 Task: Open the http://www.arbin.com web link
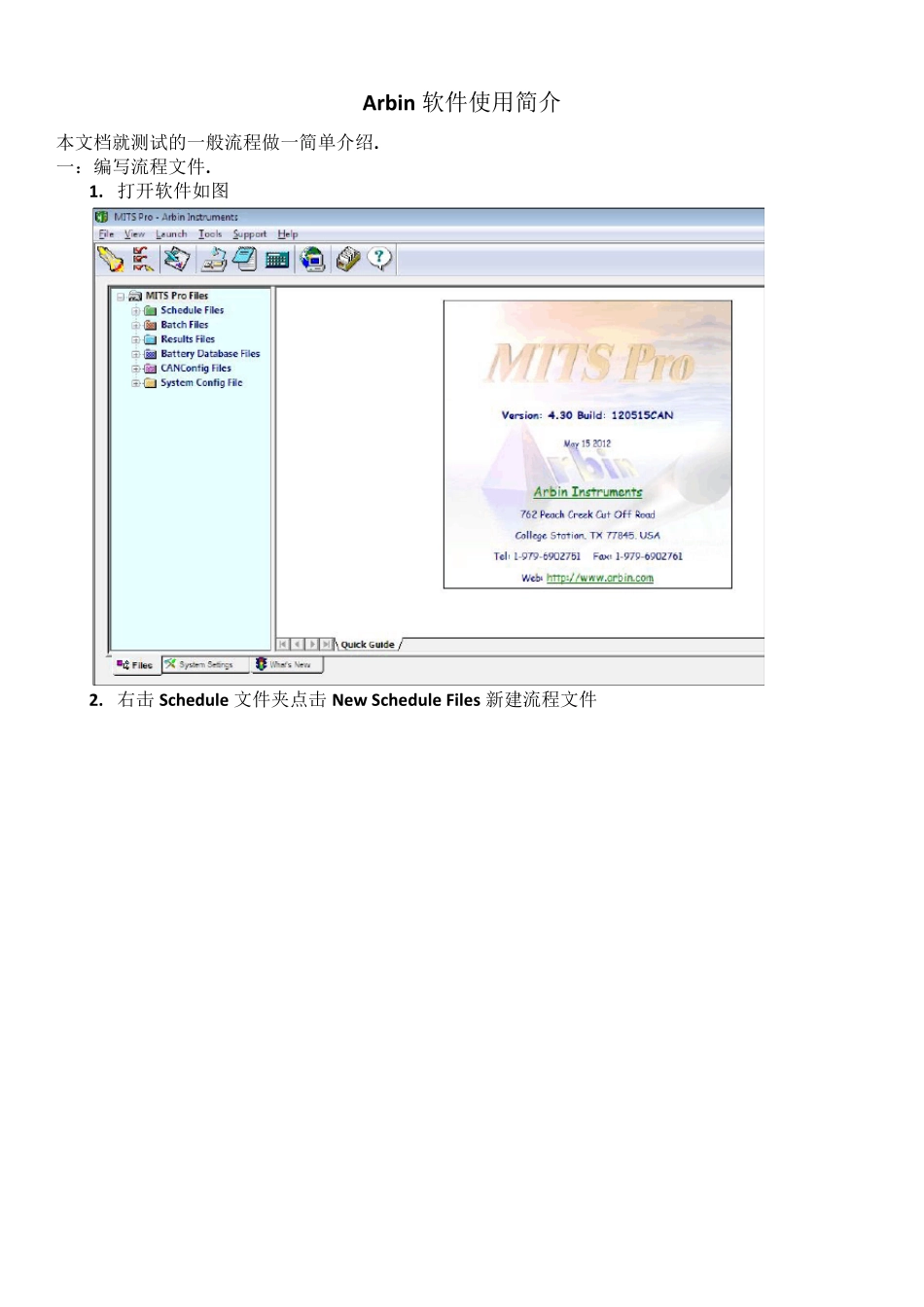tap(600, 578)
